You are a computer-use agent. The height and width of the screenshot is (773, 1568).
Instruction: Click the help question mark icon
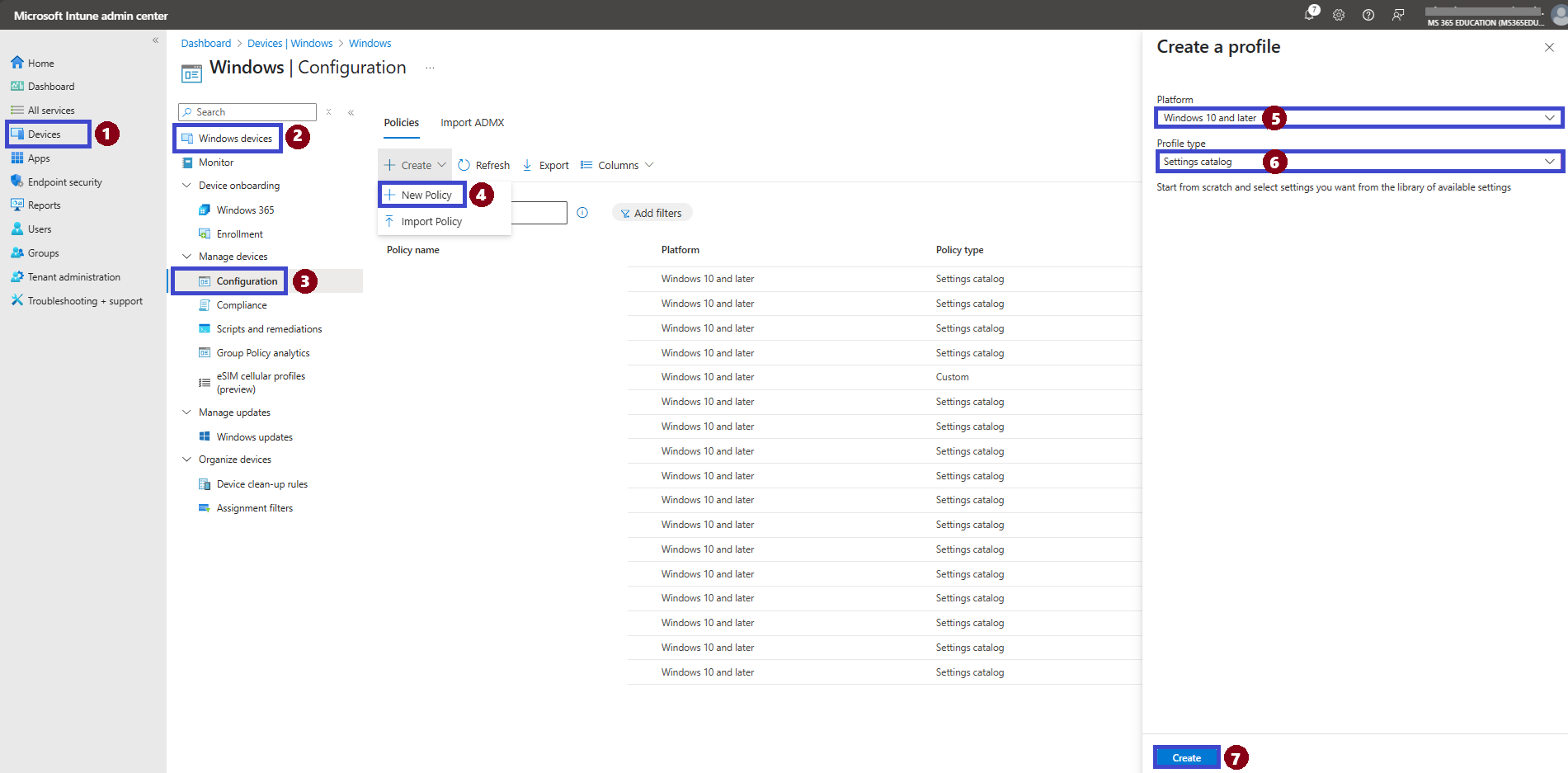[x=1368, y=15]
